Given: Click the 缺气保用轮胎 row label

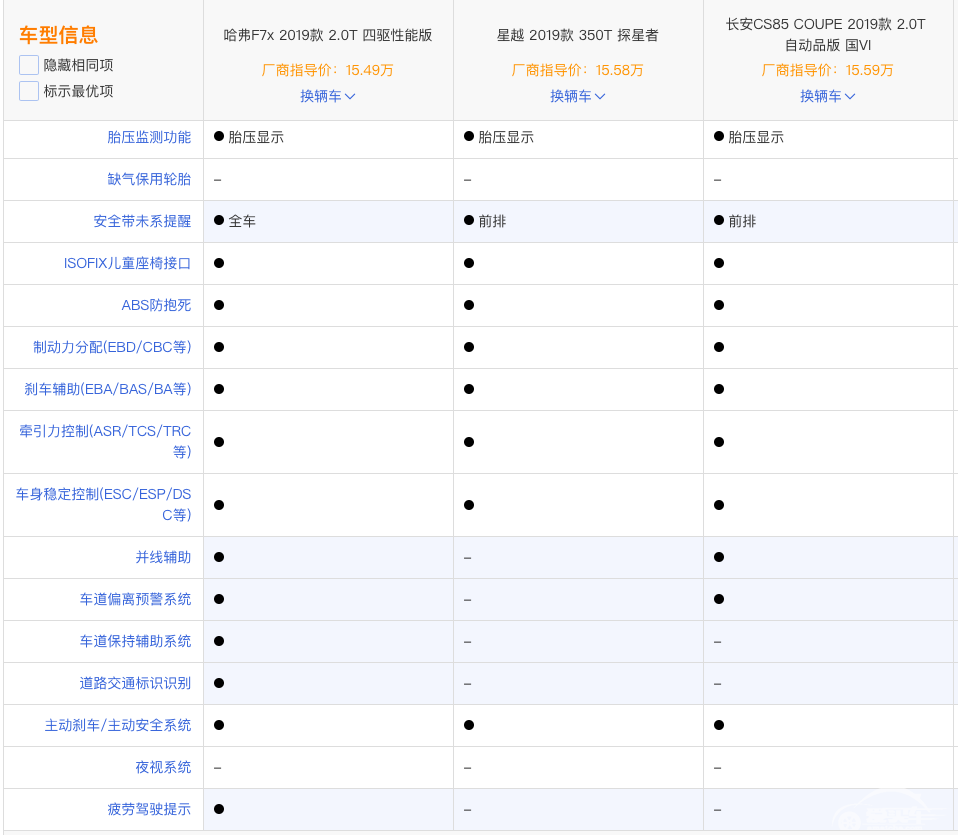Looking at the screenshot, I should coord(149,179).
